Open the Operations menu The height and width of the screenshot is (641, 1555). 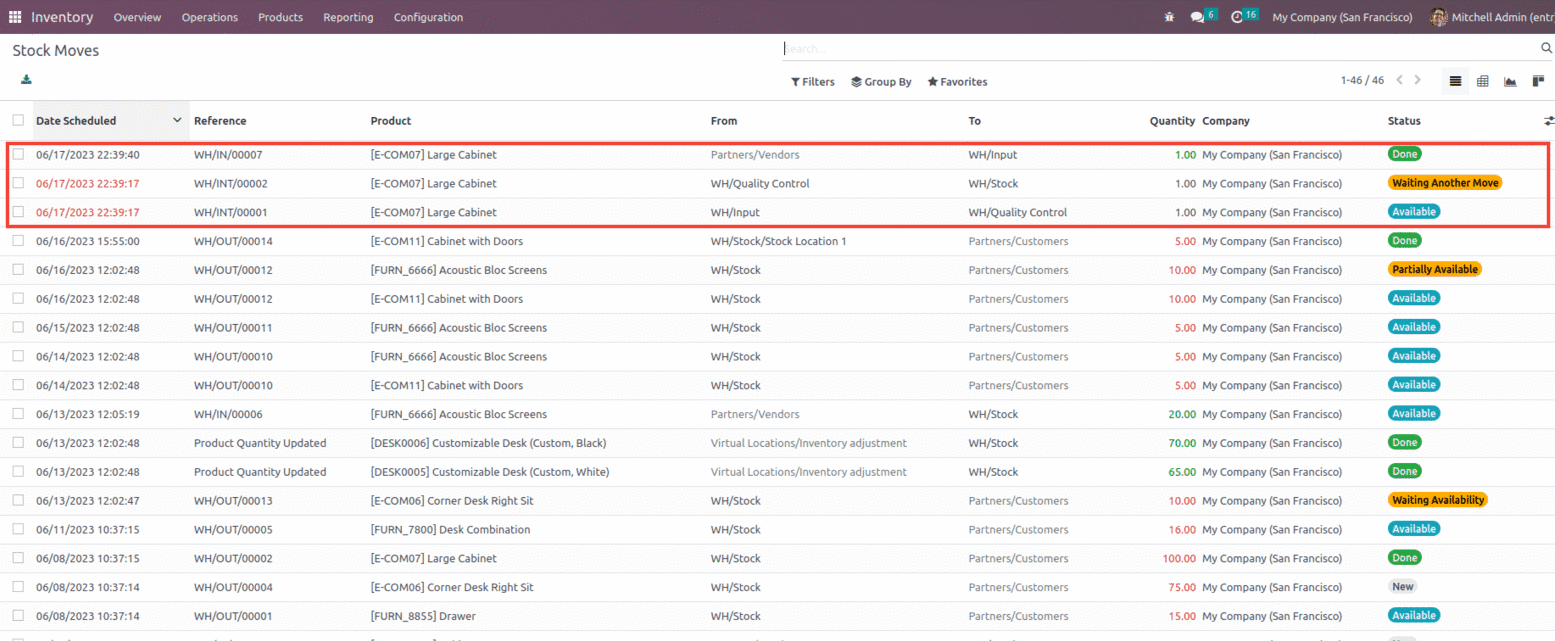pos(209,17)
